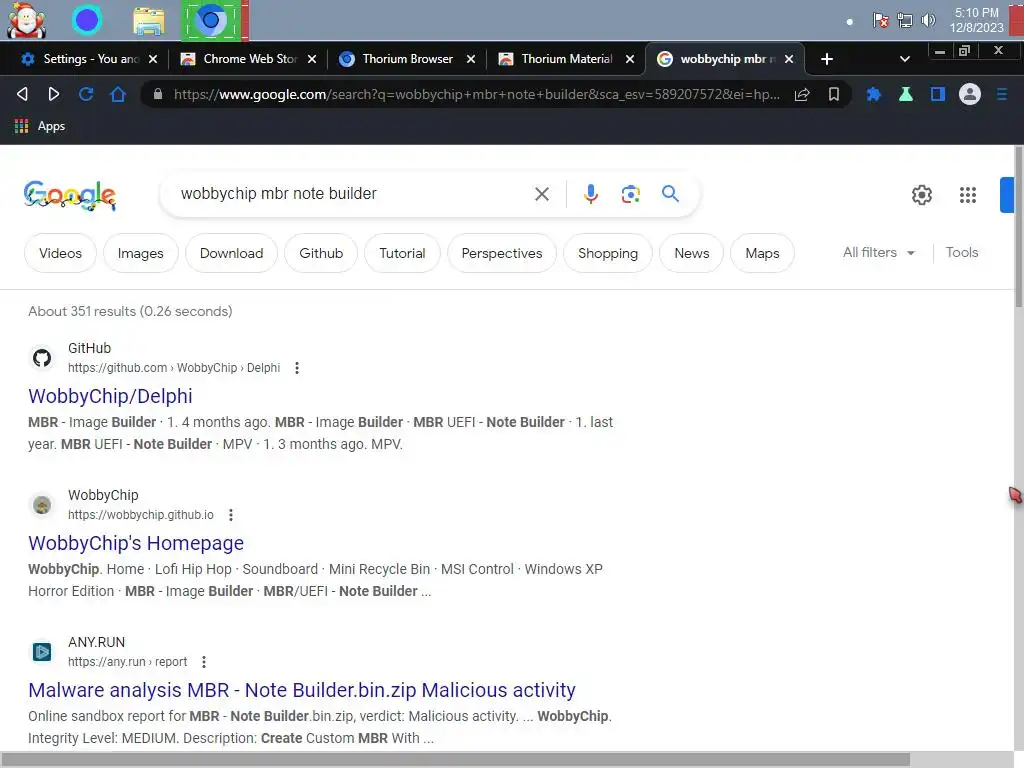Open the search Tools options
The height and width of the screenshot is (768, 1024).
tap(961, 252)
